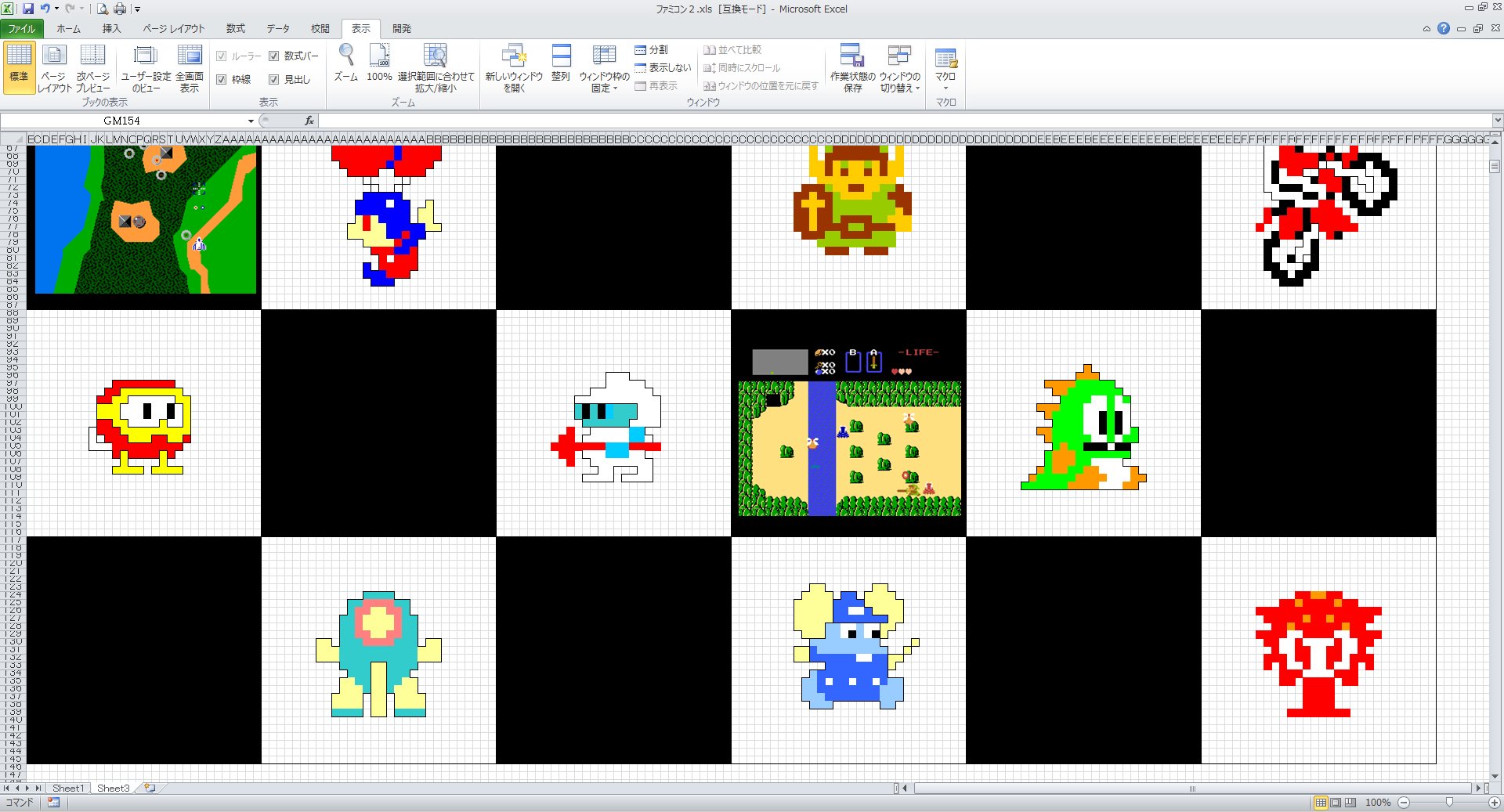Toggle the 枠線 gridlines checkbox
This screenshot has height=812, width=1504.
tap(222, 79)
